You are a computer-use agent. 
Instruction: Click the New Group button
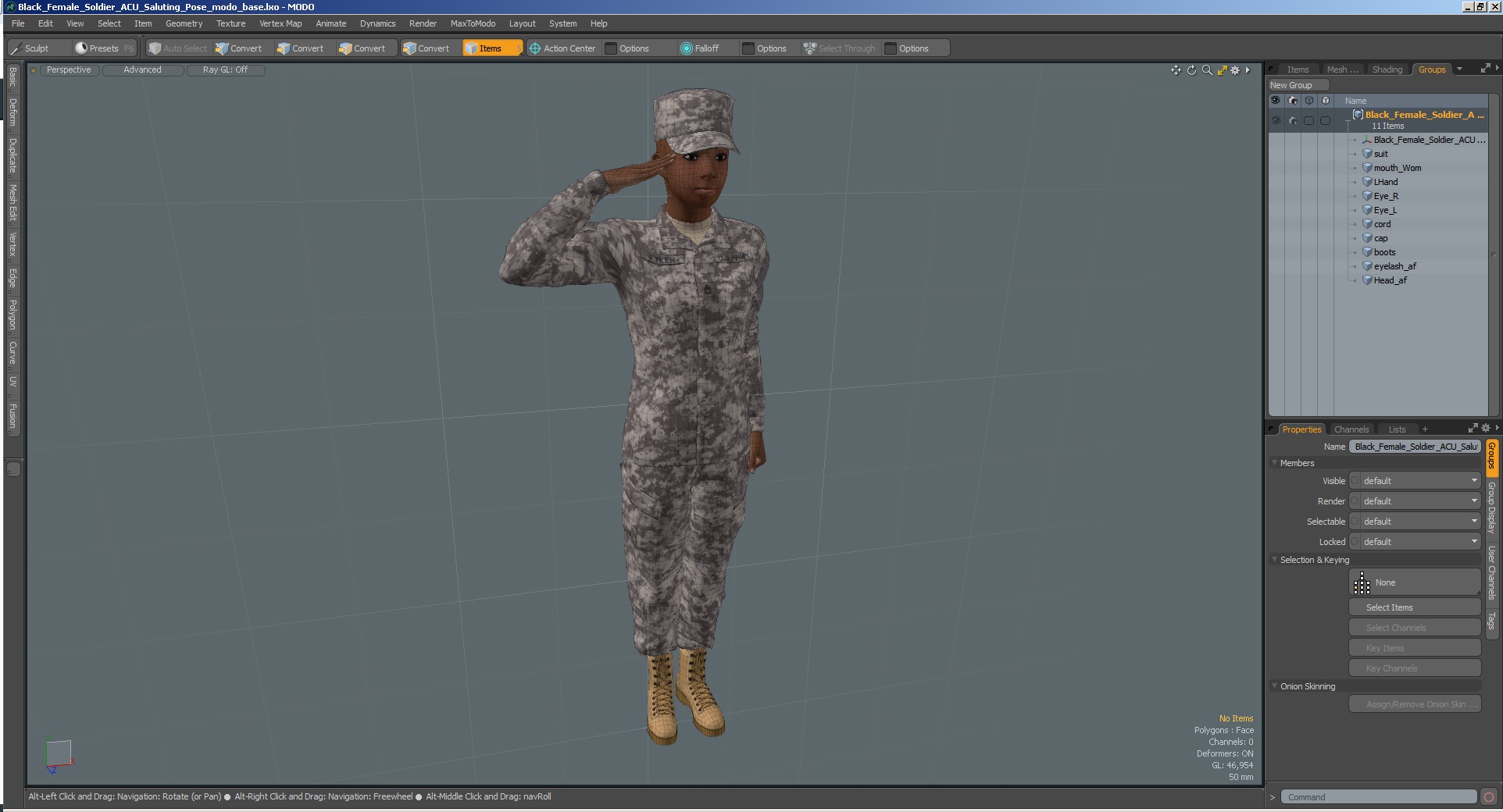1298,85
